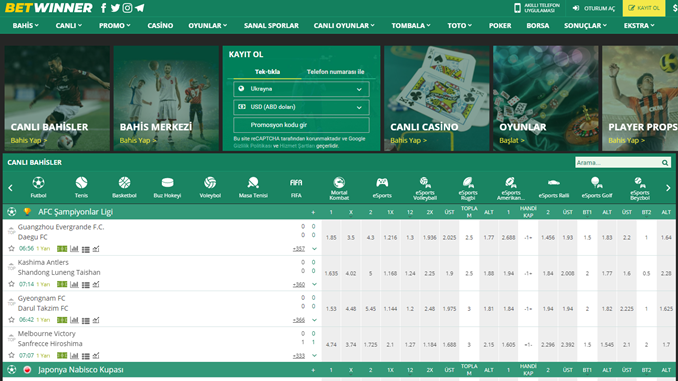The image size is (678, 381).
Task: Open the BAHİS dropdown menu
Action: [26, 26]
